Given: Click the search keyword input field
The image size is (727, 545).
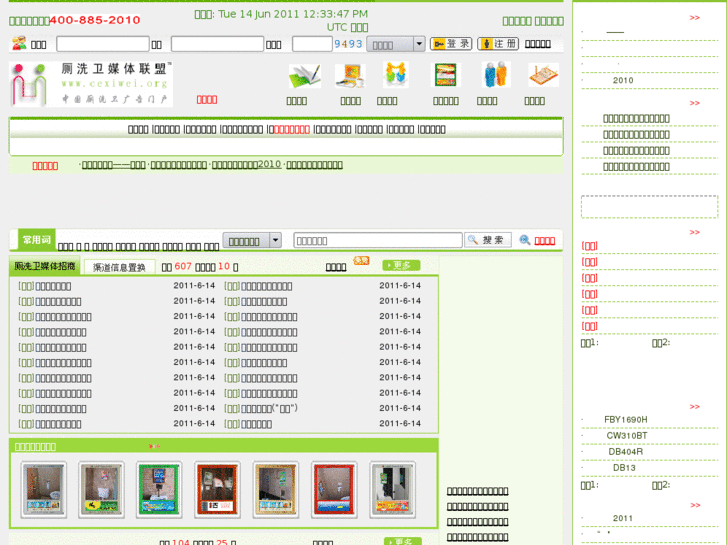Looking at the screenshot, I should (x=377, y=240).
